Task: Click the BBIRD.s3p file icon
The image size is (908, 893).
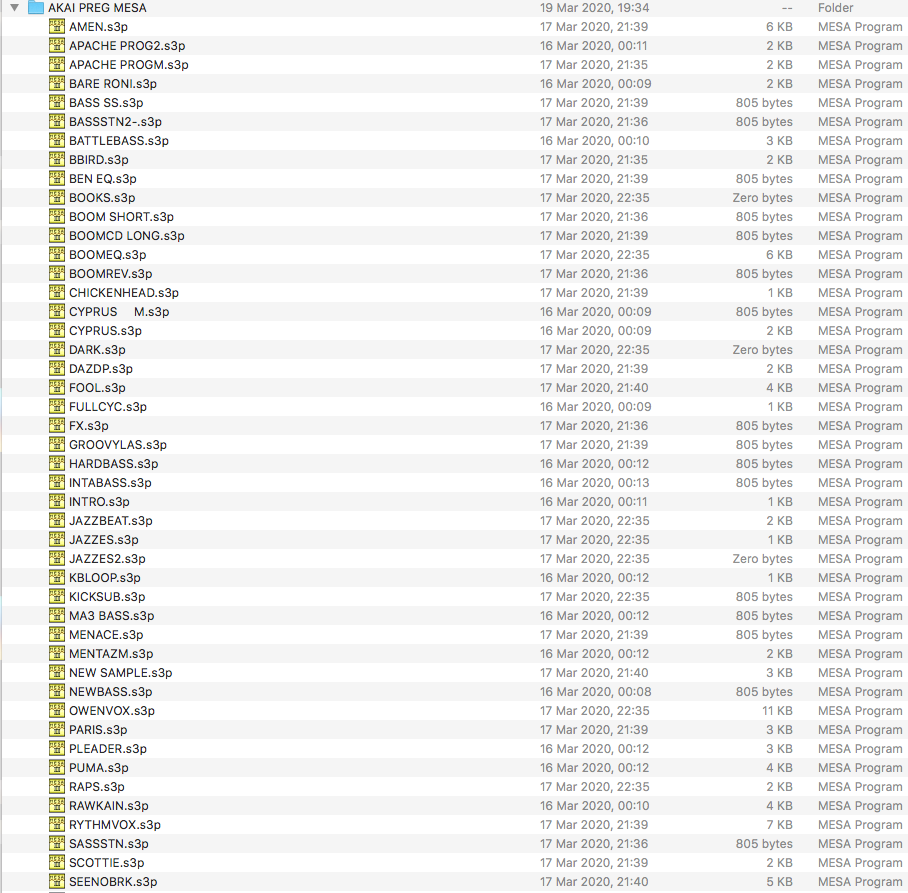Action: pos(57,160)
